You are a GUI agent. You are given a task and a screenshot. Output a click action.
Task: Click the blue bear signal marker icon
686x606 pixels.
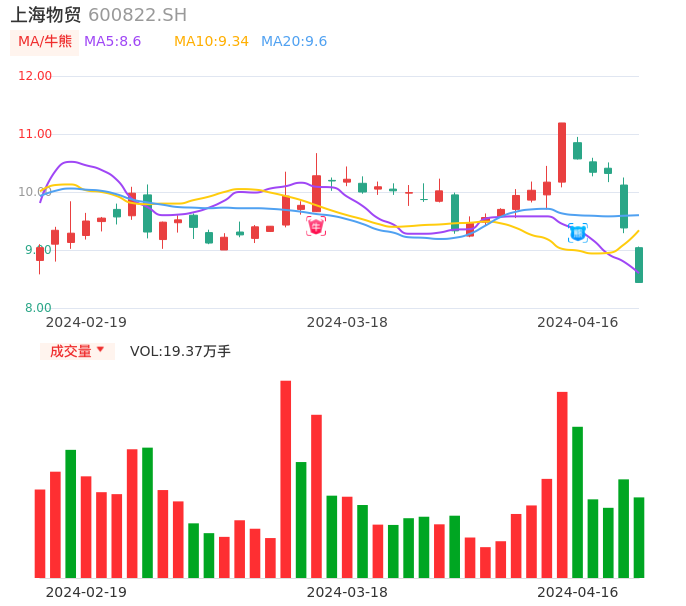[x=578, y=233]
